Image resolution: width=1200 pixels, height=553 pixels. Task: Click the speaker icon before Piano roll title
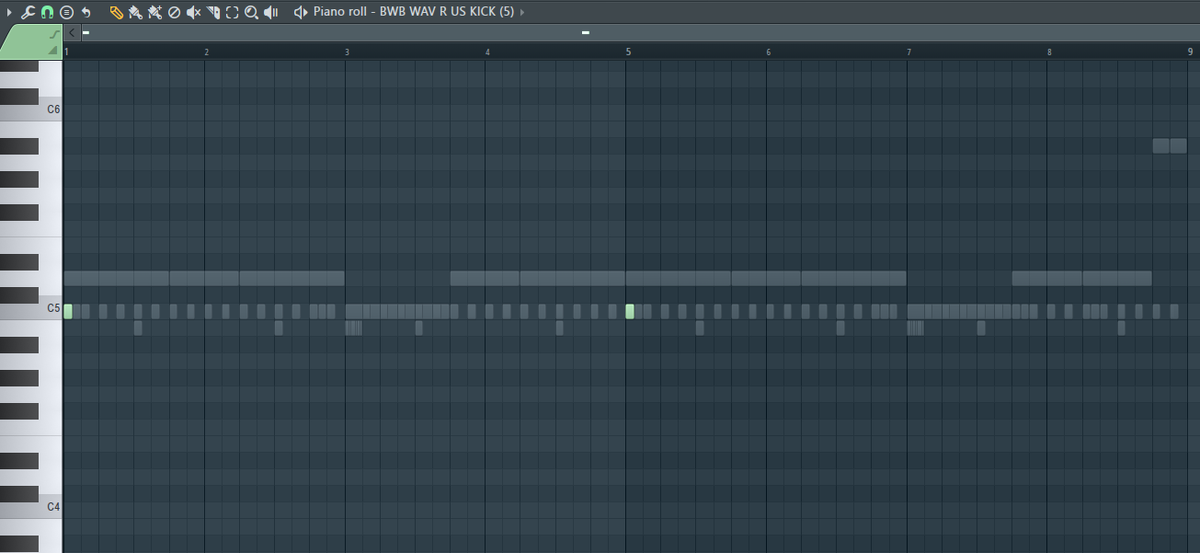point(301,12)
